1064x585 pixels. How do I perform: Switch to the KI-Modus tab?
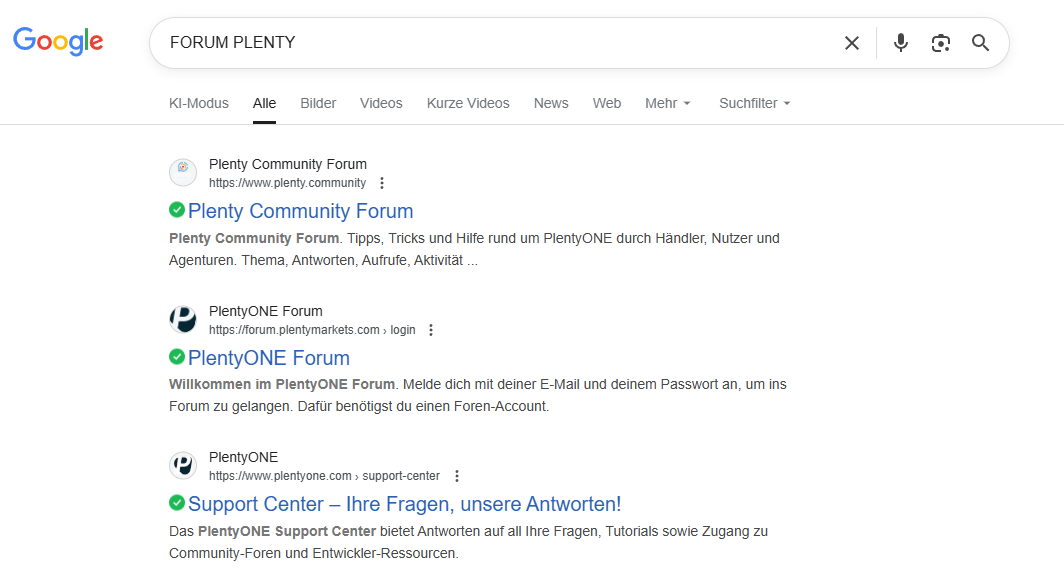click(199, 103)
